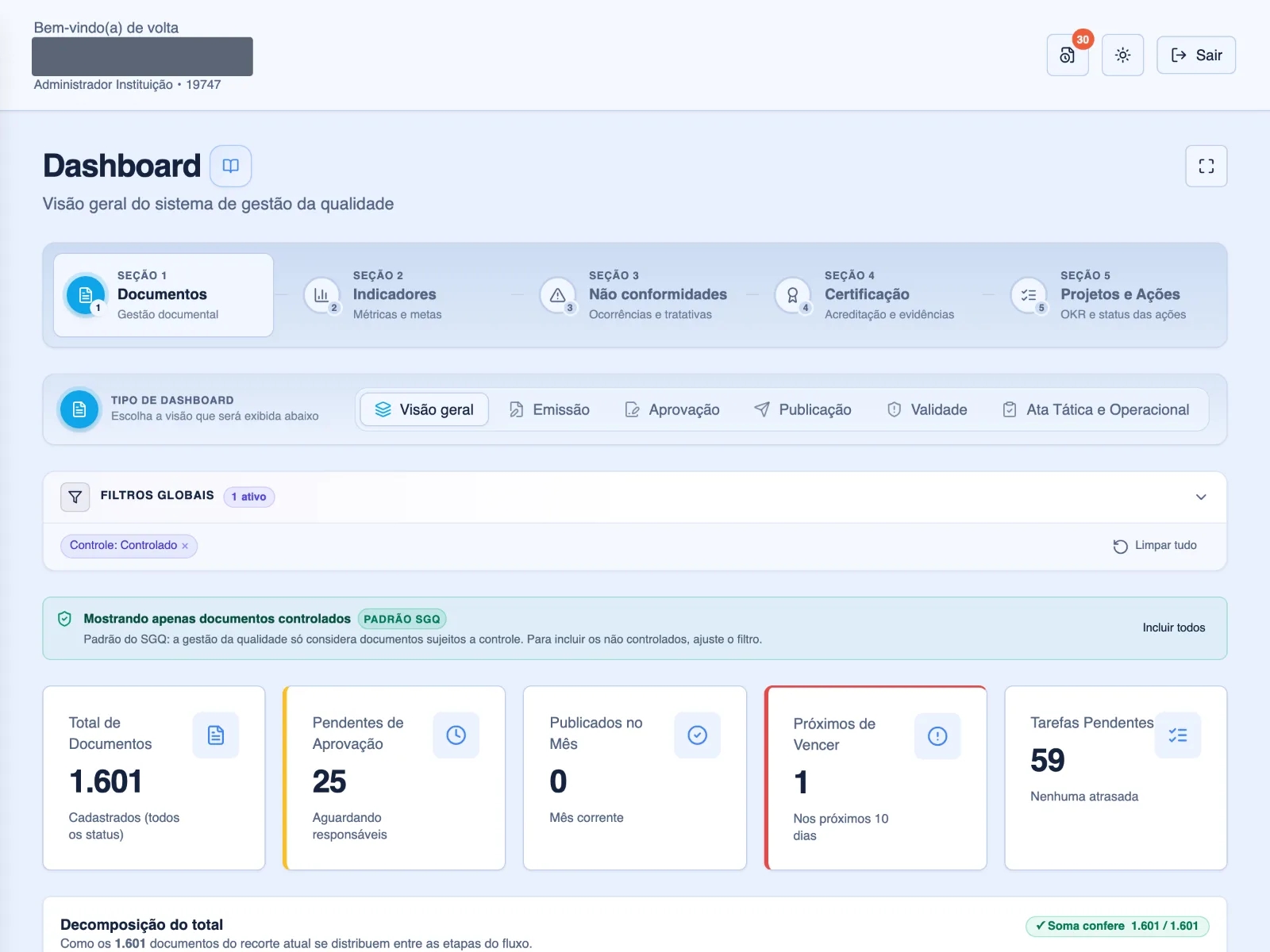
Task: Click Incluir todos link in the banner
Action: 1174,628
